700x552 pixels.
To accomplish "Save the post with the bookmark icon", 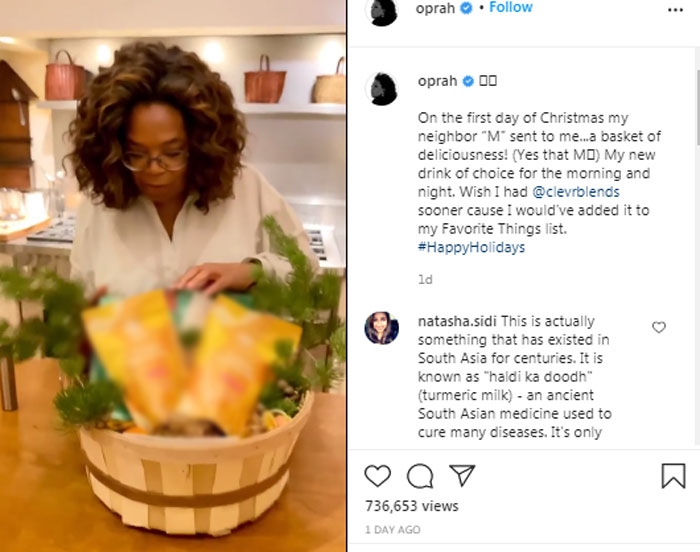I will click(x=674, y=476).
